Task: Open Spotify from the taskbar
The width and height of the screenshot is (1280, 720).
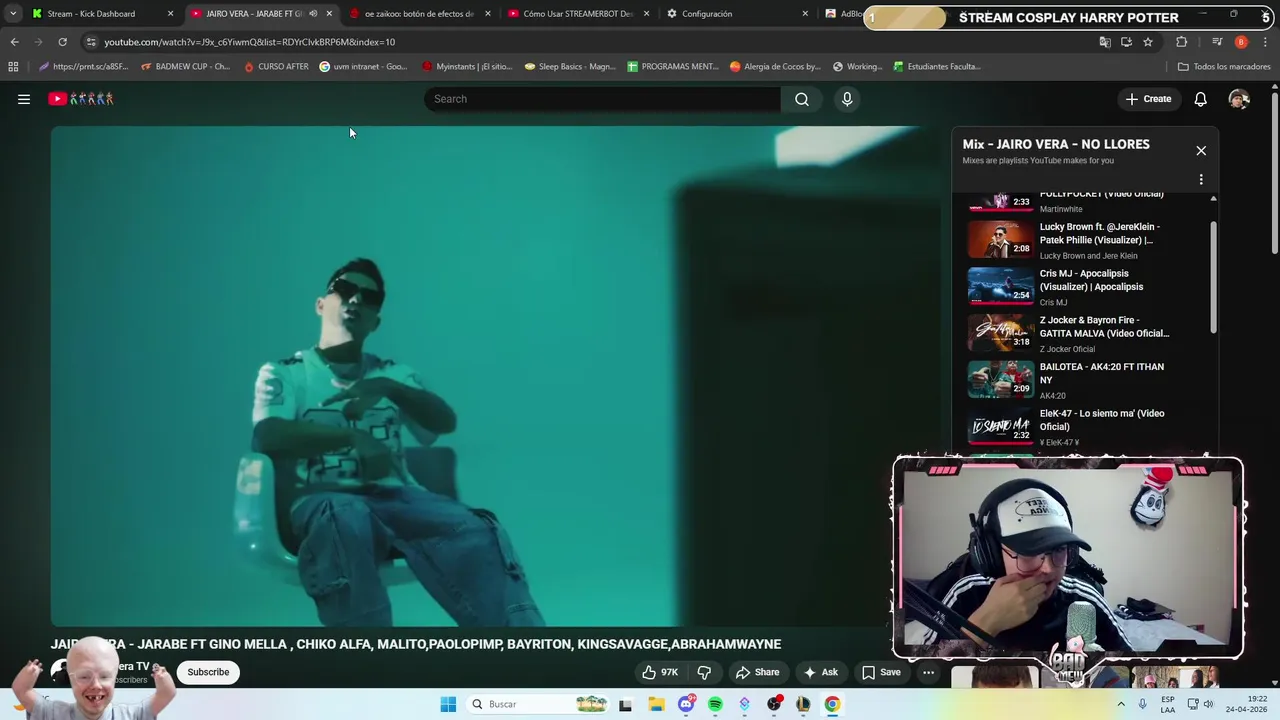Action: pyautogui.click(x=715, y=704)
